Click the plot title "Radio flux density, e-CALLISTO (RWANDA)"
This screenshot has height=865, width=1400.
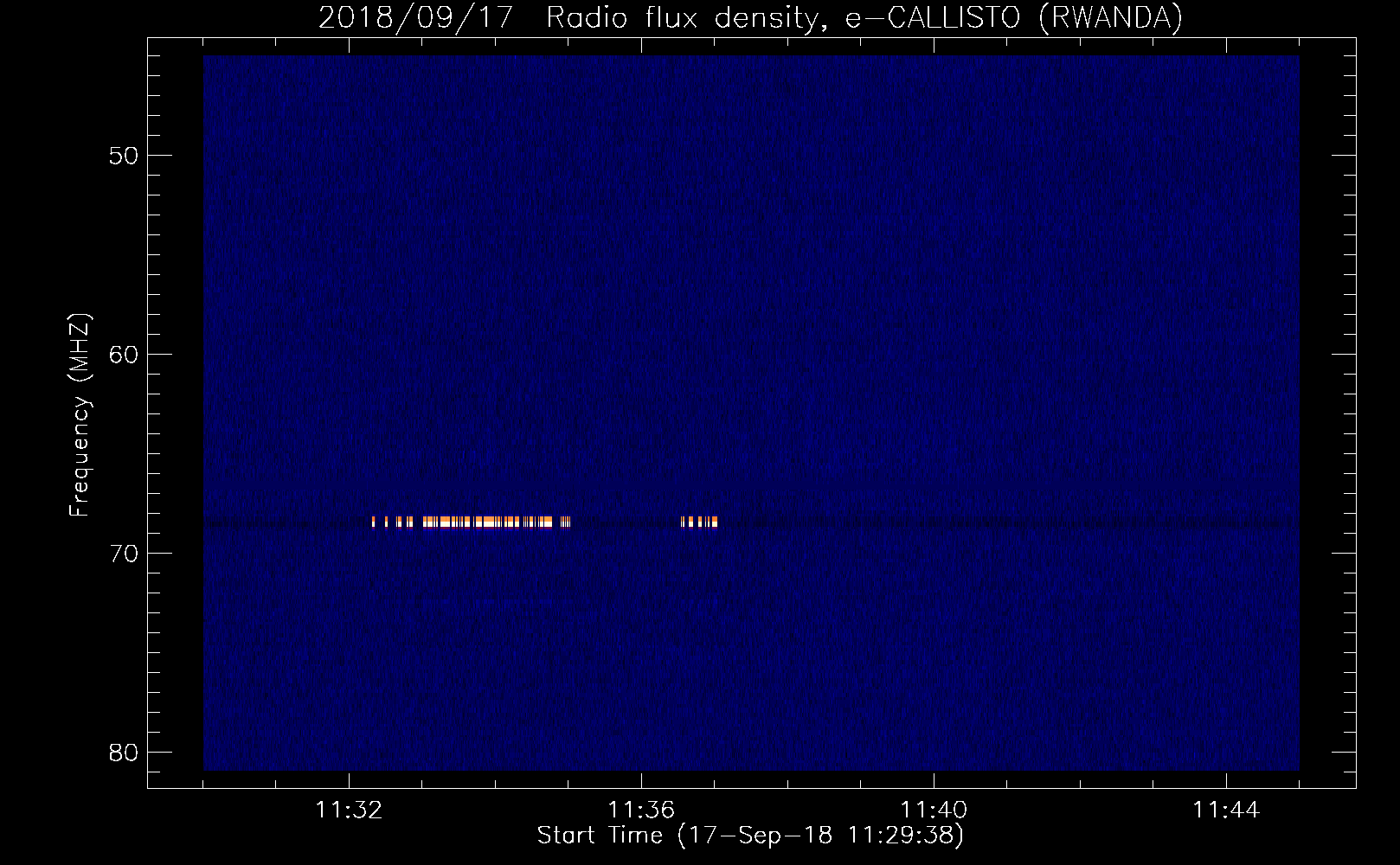pyautogui.click(x=864, y=17)
